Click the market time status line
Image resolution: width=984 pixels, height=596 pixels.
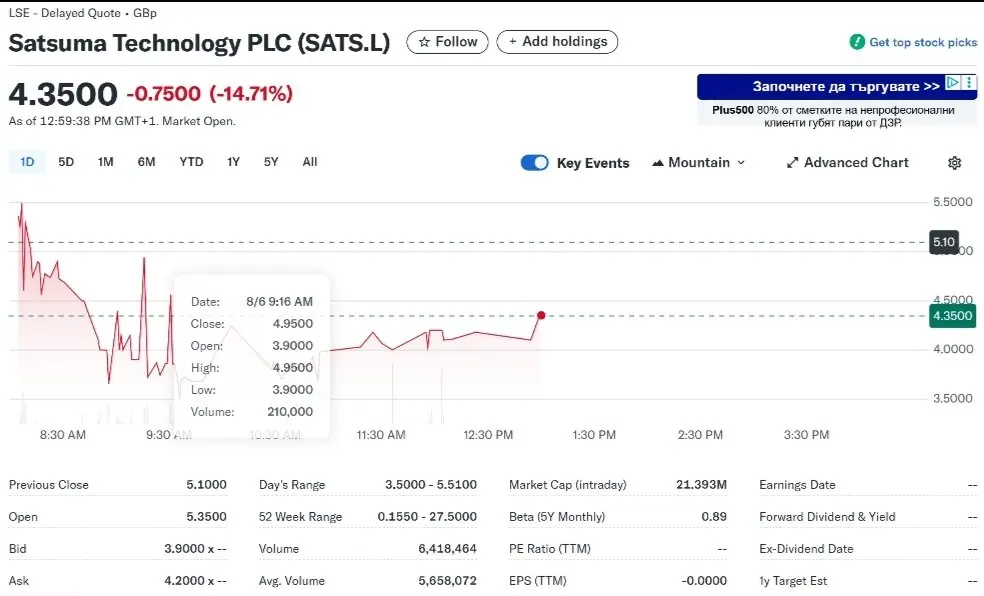122,121
